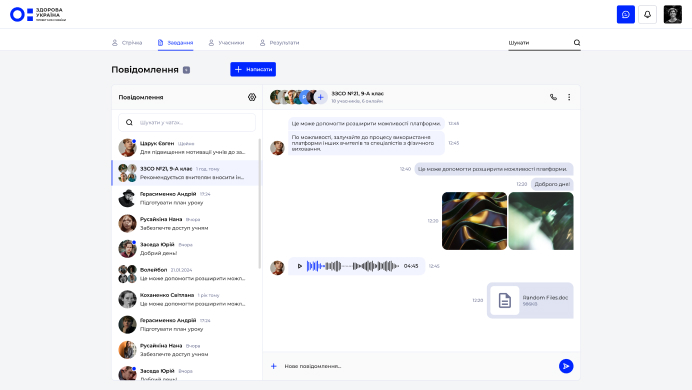Open the Random Files.doc document icon

(504, 300)
